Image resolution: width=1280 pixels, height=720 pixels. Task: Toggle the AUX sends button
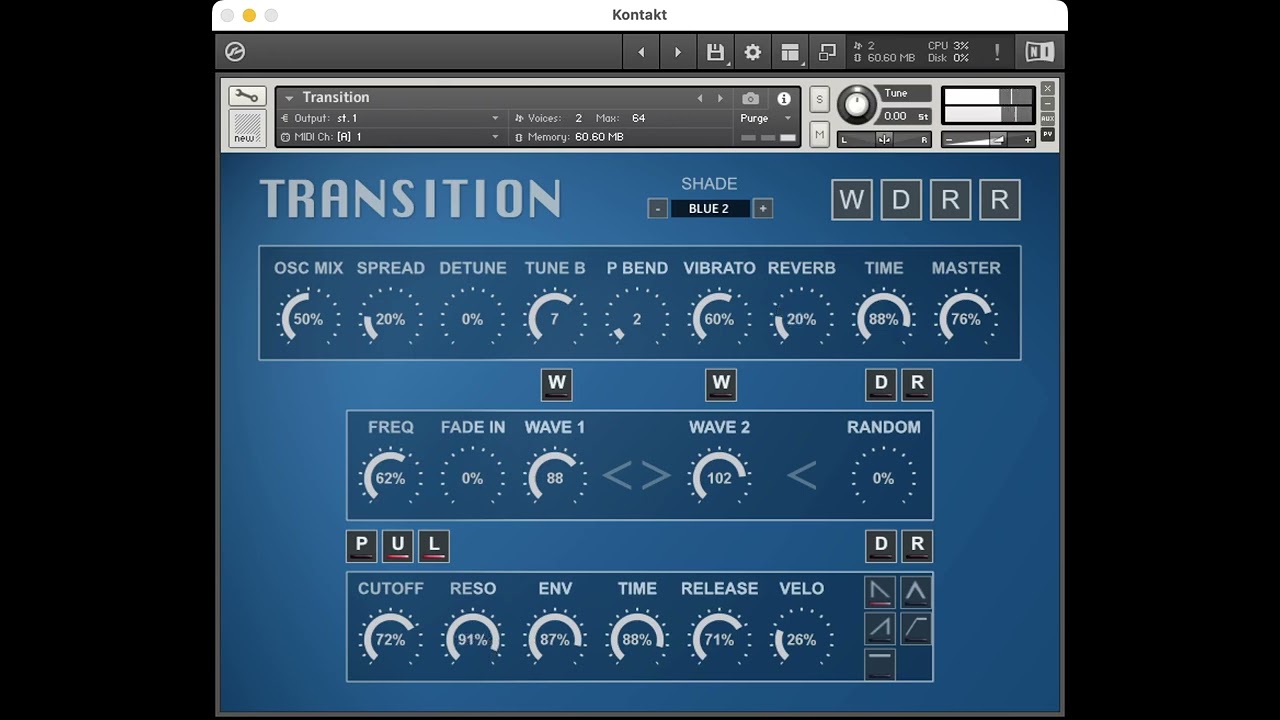(1048, 119)
